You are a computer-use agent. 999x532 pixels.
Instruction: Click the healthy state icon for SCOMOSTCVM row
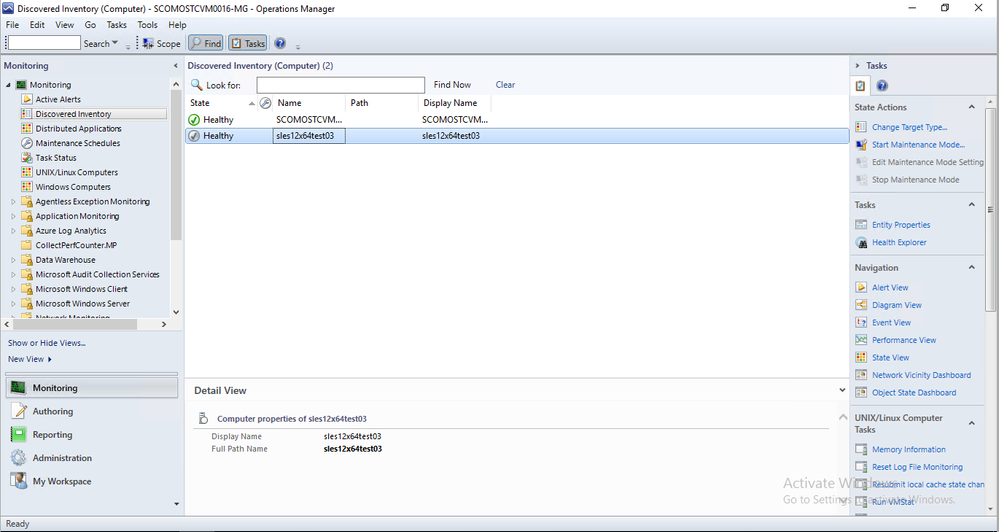point(194,120)
